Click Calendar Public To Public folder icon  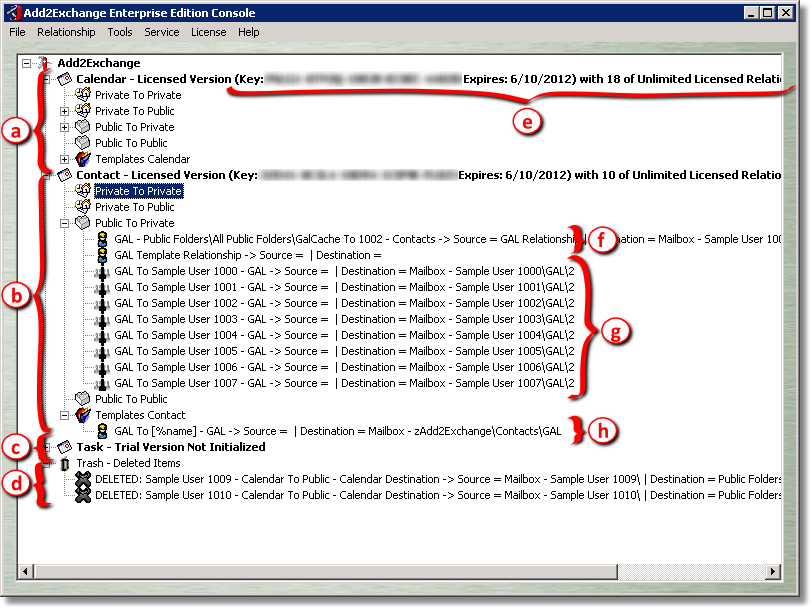[x=83, y=143]
